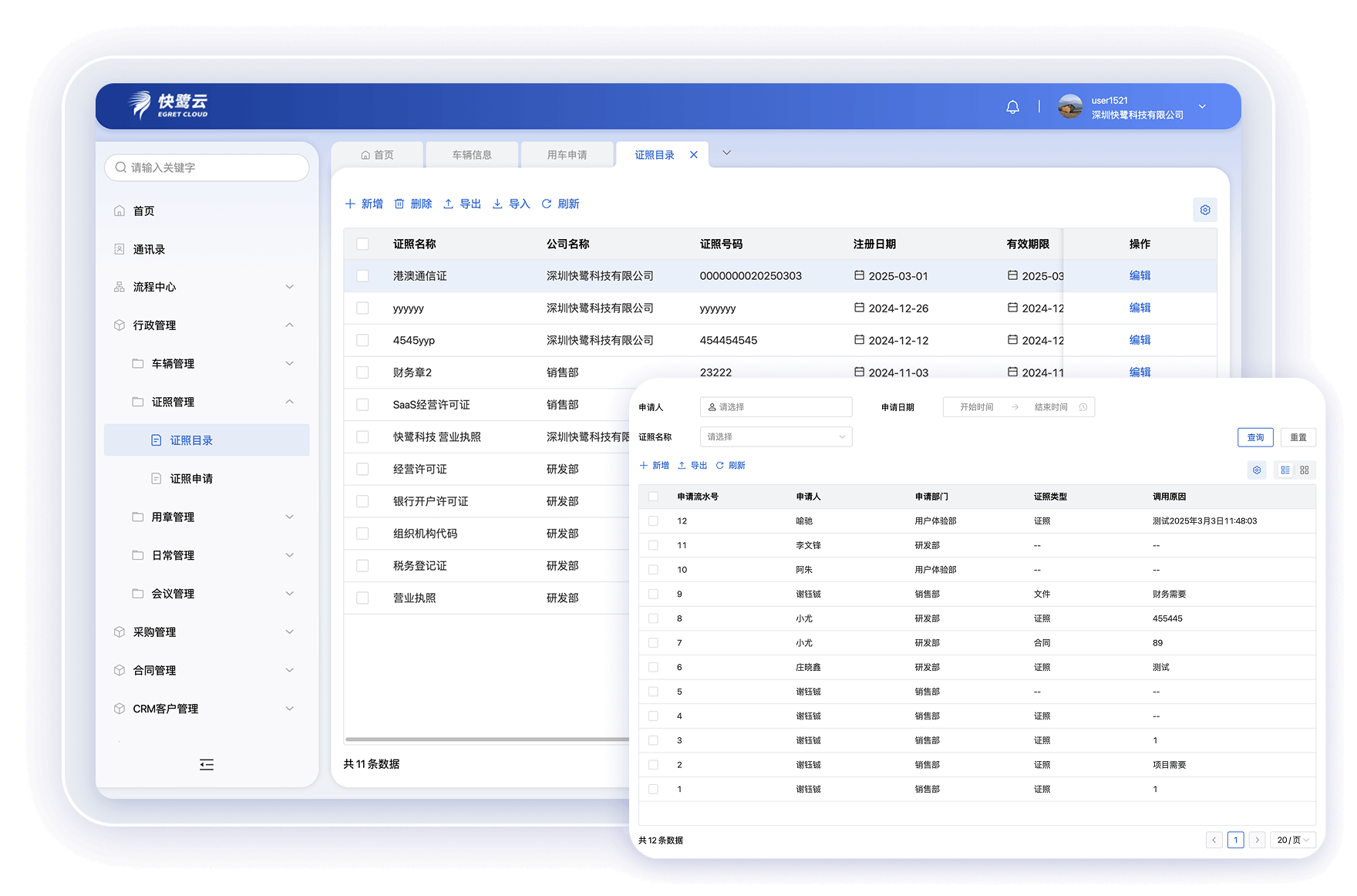
Task: Switch to list view icon
Action: pos(1285,470)
